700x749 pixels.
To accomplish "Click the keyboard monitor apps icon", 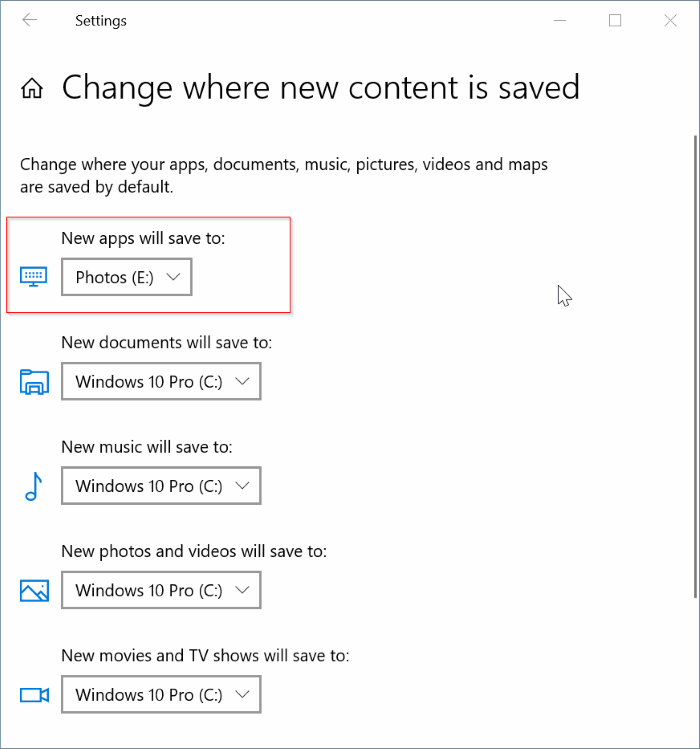I will [x=33, y=277].
